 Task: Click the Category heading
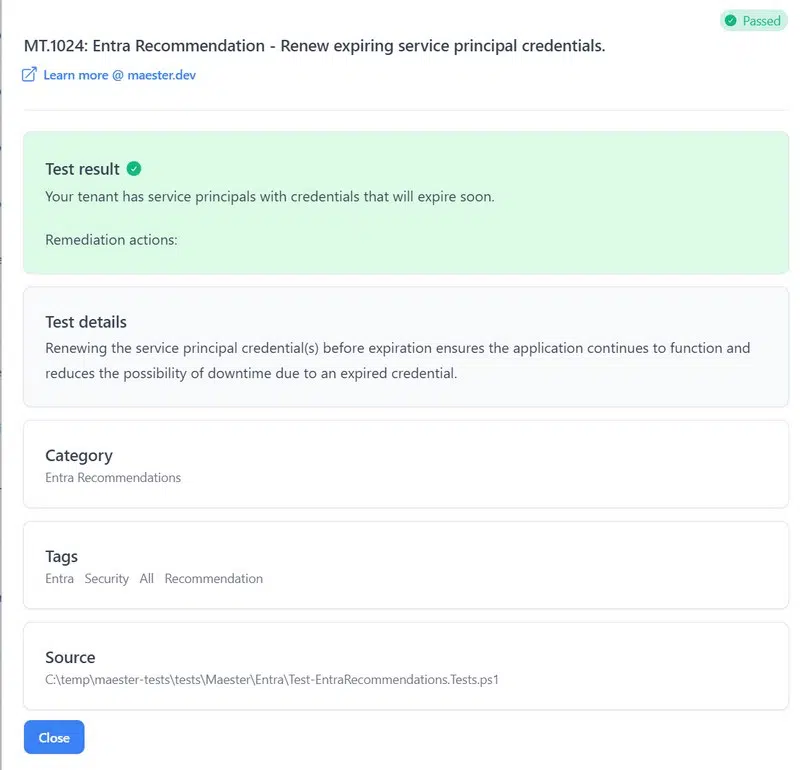tap(79, 456)
